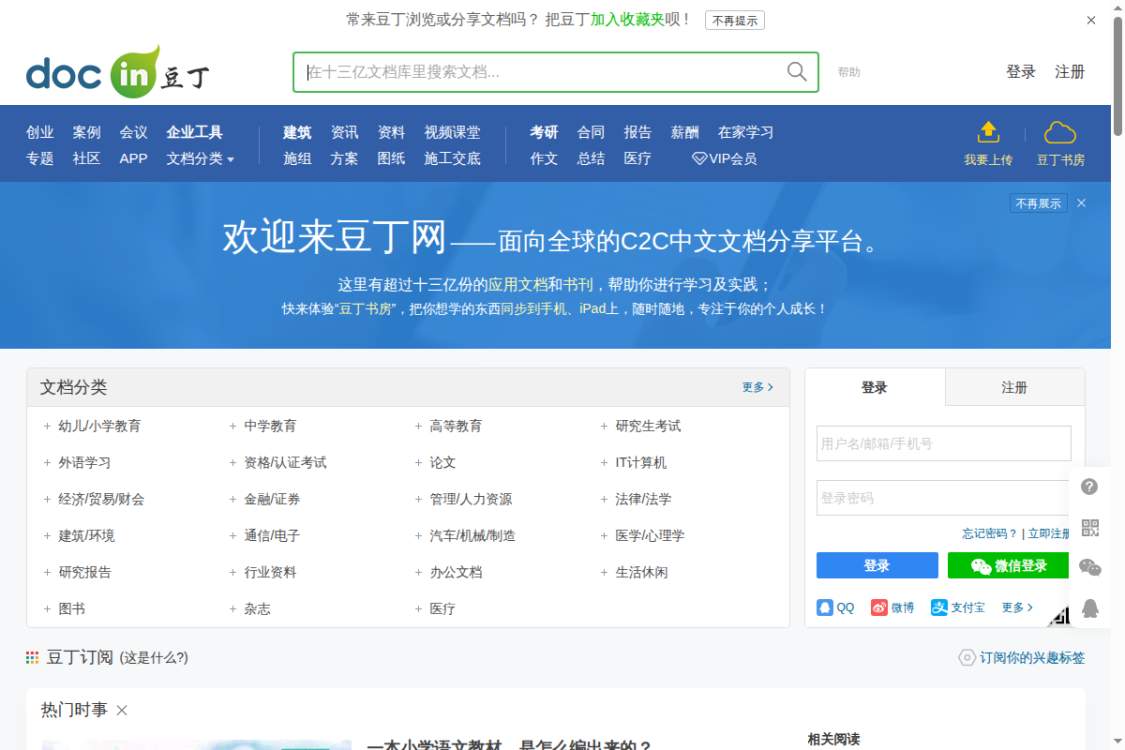Open the 帮助 link beside search
This screenshot has width=1125, height=750.
tap(849, 72)
